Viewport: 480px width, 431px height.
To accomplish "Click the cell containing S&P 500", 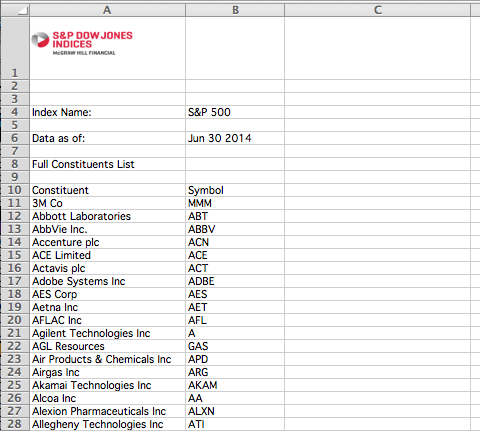I will coord(235,112).
